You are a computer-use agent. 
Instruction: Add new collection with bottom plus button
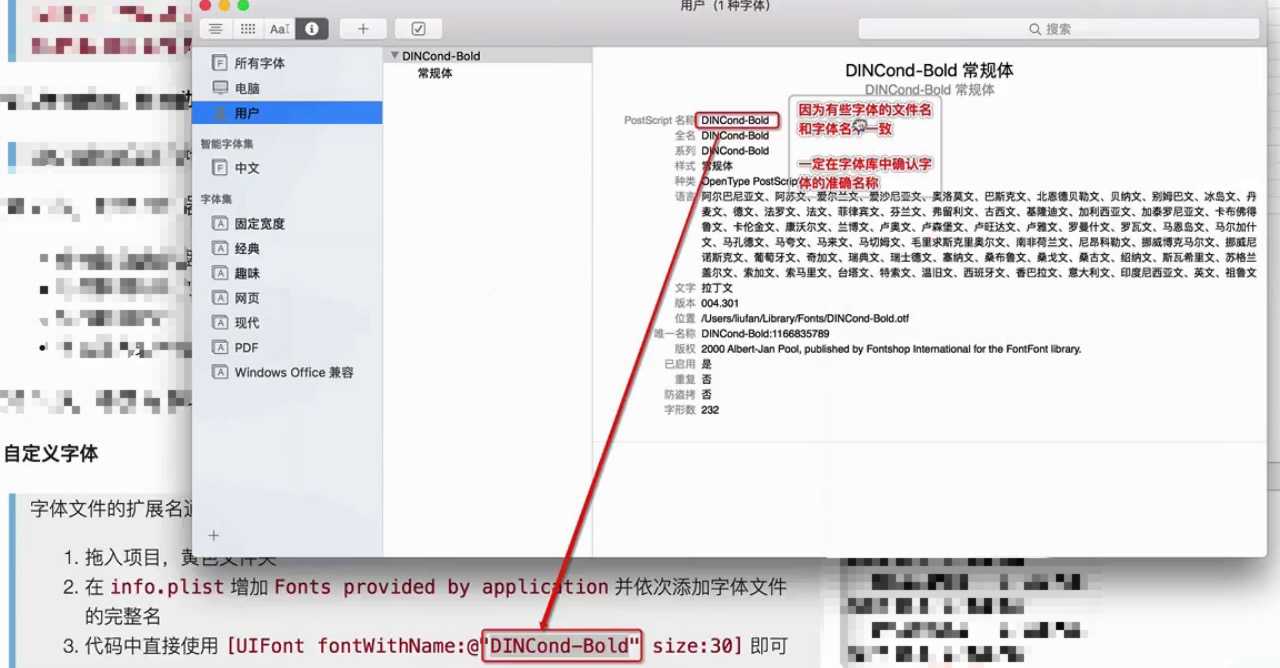[x=213, y=535]
